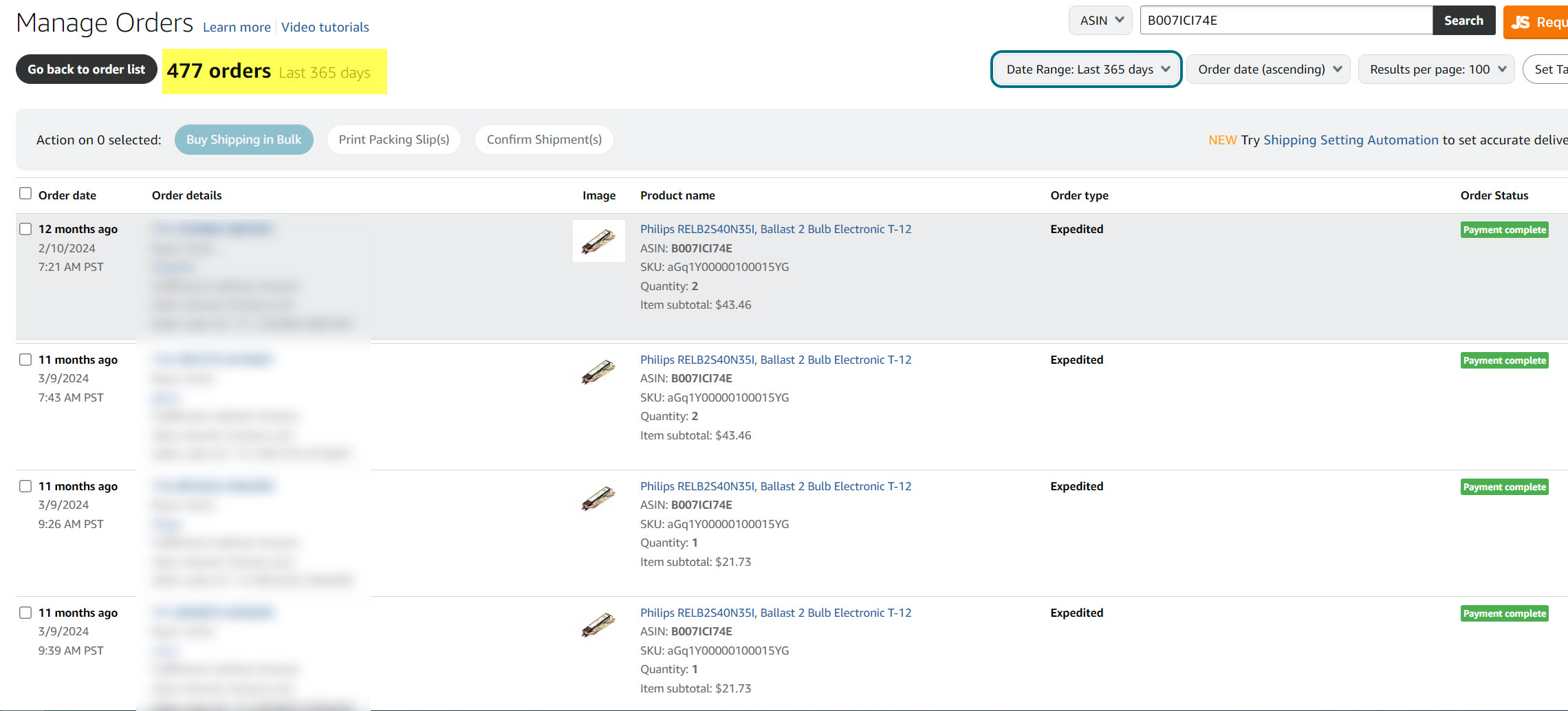Check the order placed 3/9/2024 9:39 AM
The height and width of the screenshot is (711, 1568).
25,613
